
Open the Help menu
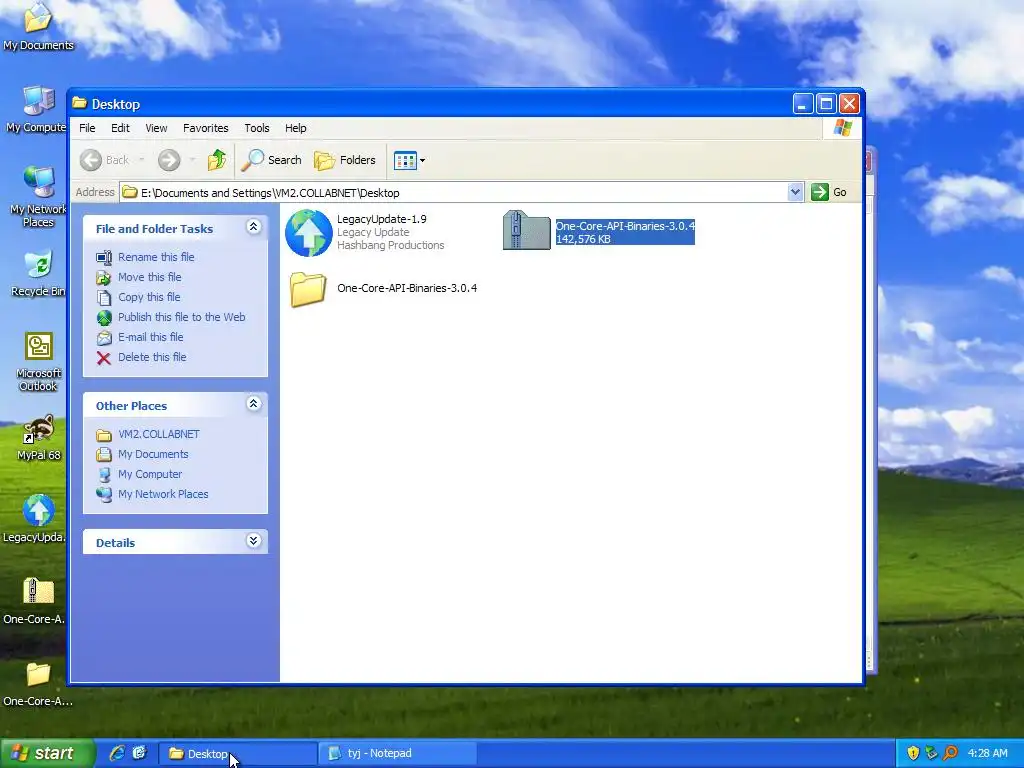pos(295,128)
